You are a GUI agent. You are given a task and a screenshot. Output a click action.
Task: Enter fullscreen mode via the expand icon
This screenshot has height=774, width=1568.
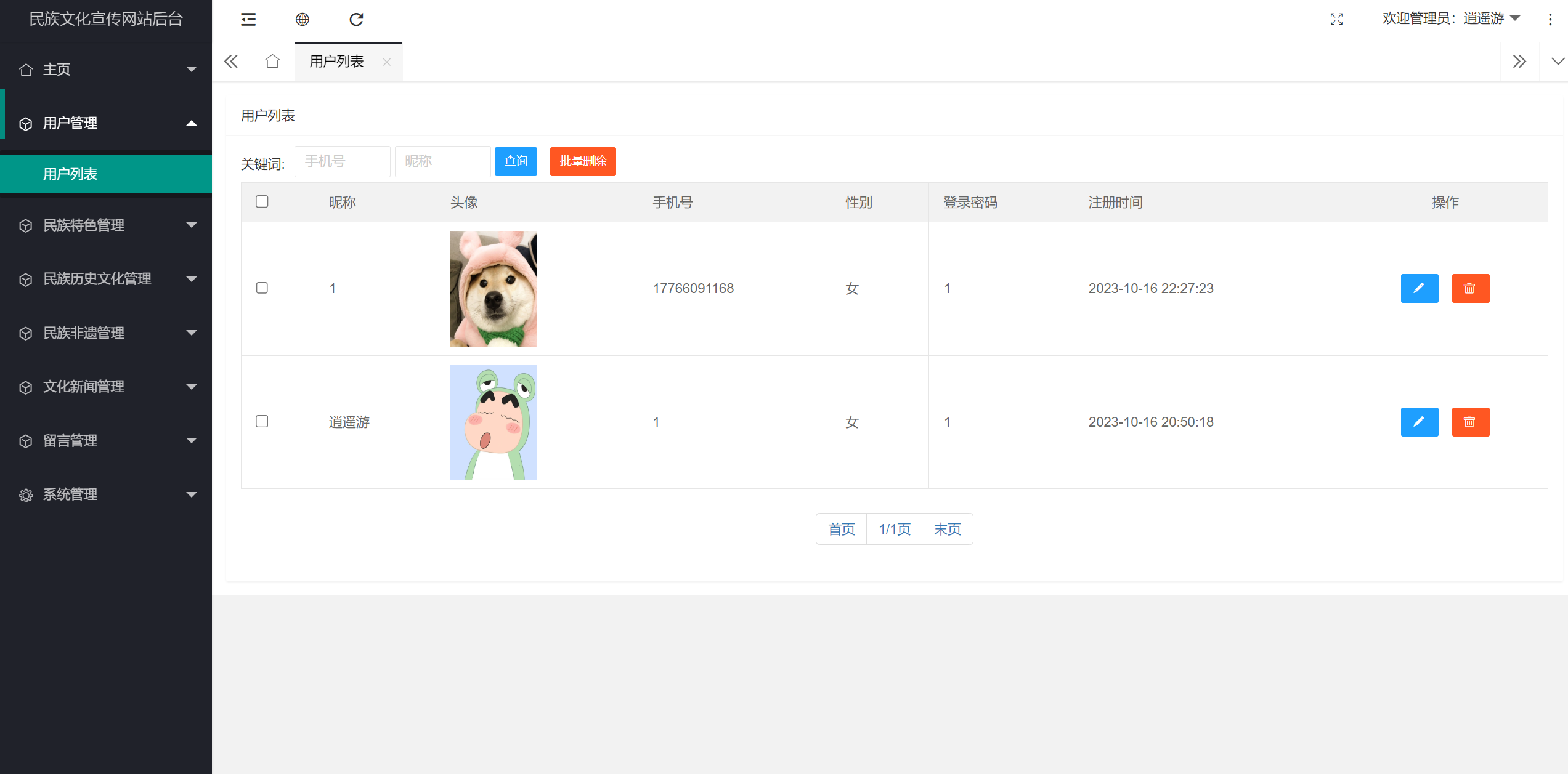click(1337, 19)
